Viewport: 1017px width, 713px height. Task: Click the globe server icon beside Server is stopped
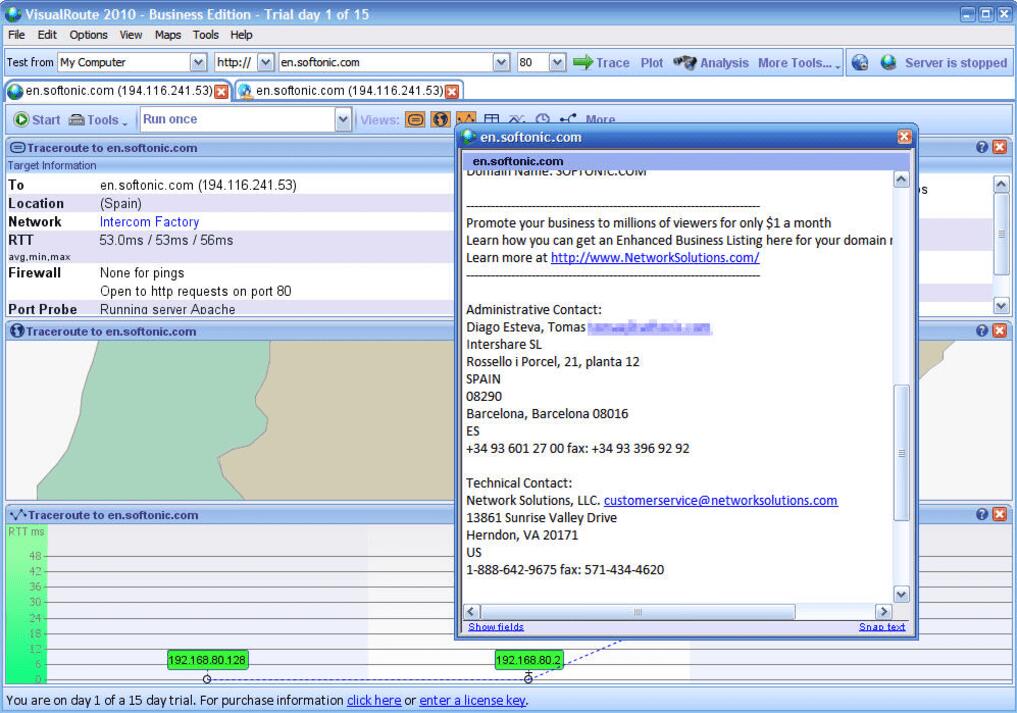click(889, 63)
